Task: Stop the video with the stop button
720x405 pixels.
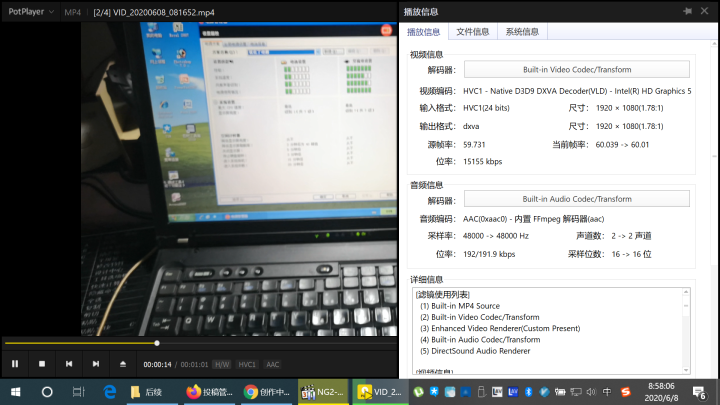Action: (x=42, y=363)
